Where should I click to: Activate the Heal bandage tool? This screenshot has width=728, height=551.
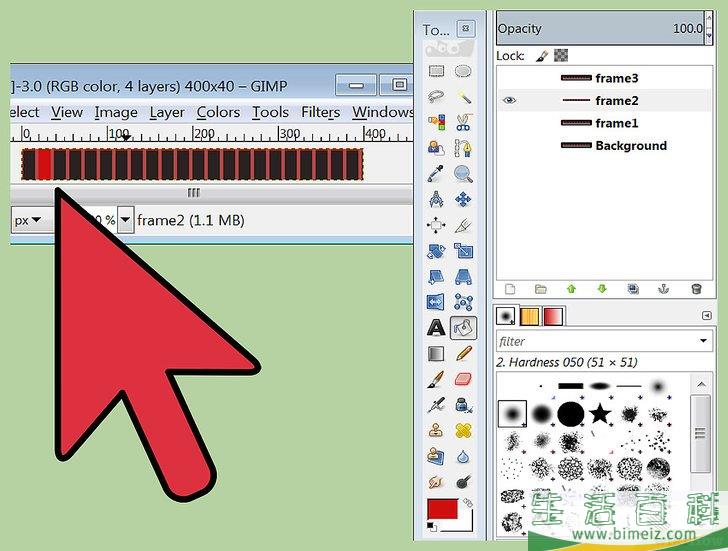(463, 430)
